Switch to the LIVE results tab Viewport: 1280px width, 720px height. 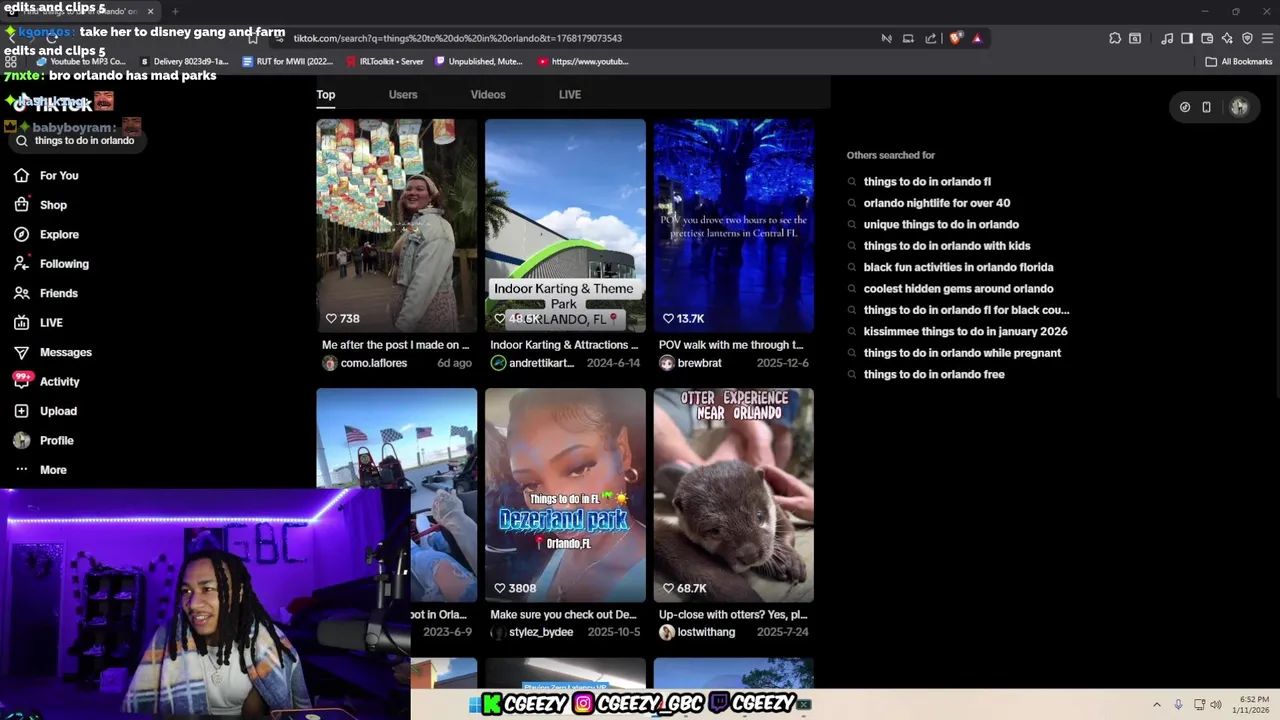click(570, 95)
